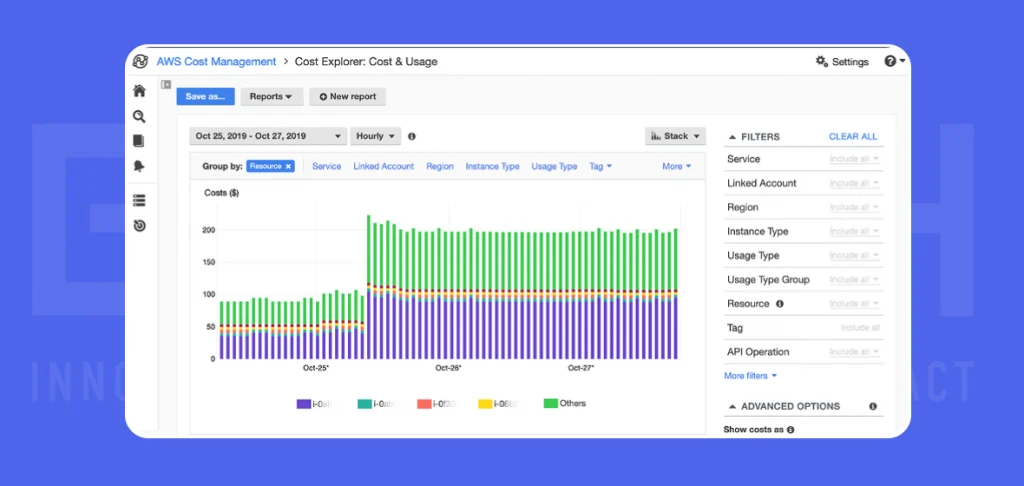Group by Region
Viewport: 1024px width, 486px height.
pos(440,167)
